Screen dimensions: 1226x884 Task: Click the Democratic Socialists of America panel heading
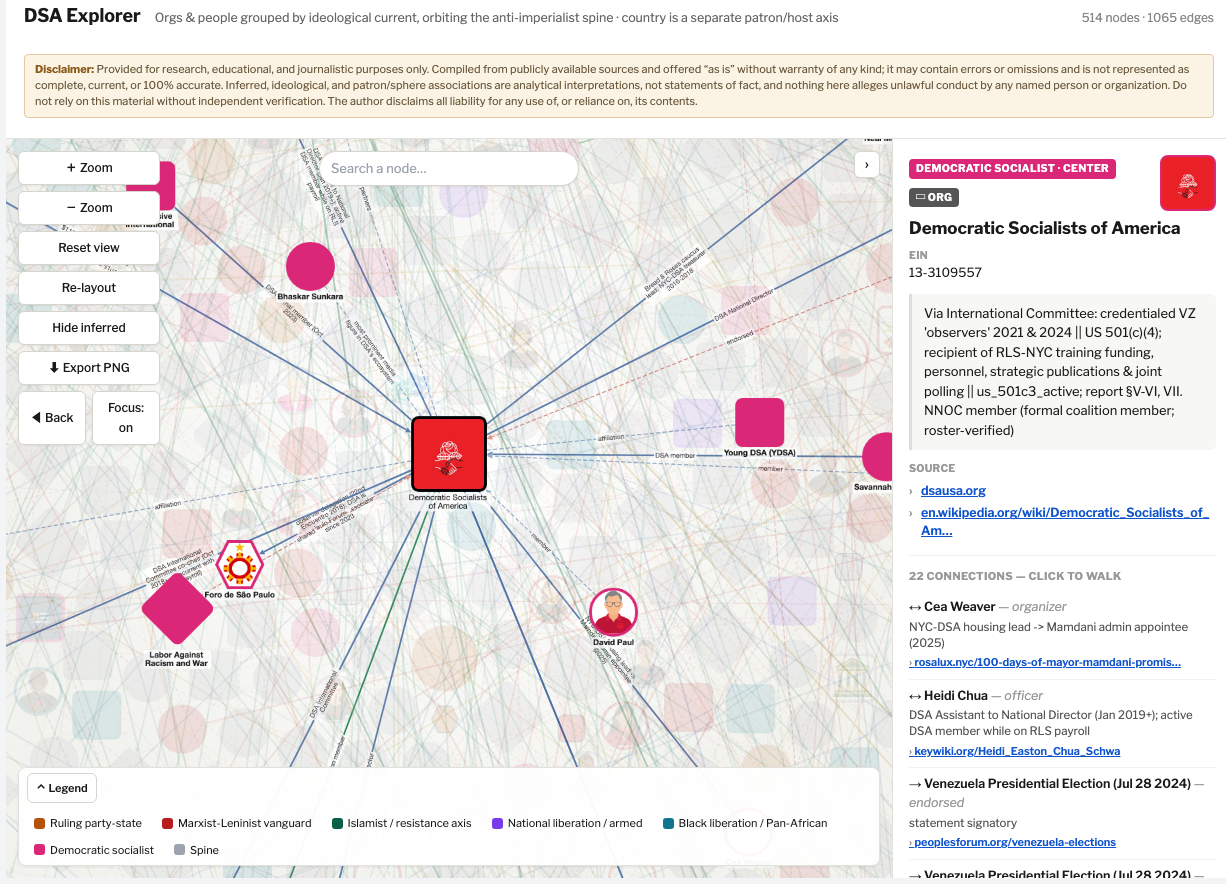(1044, 228)
